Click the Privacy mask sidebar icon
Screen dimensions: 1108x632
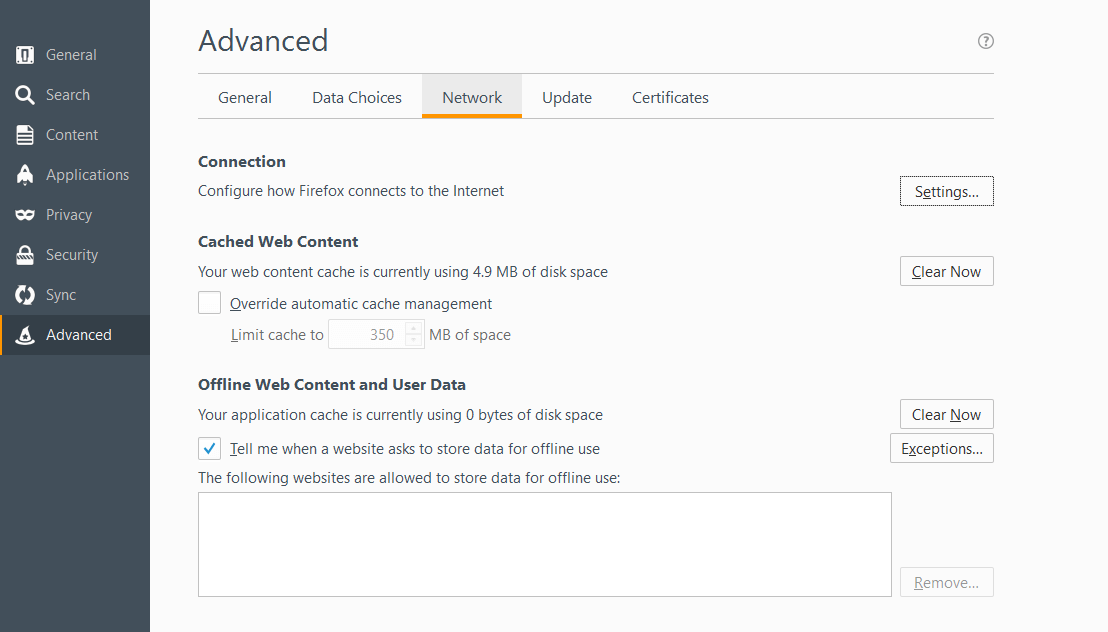pyautogui.click(x=25, y=214)
